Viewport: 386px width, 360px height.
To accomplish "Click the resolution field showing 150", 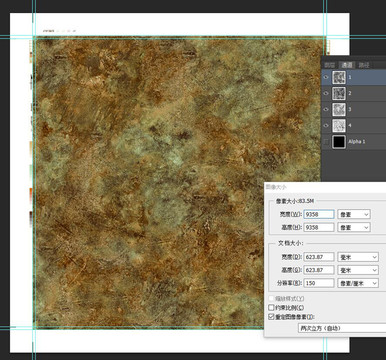I will click(319, 283).
